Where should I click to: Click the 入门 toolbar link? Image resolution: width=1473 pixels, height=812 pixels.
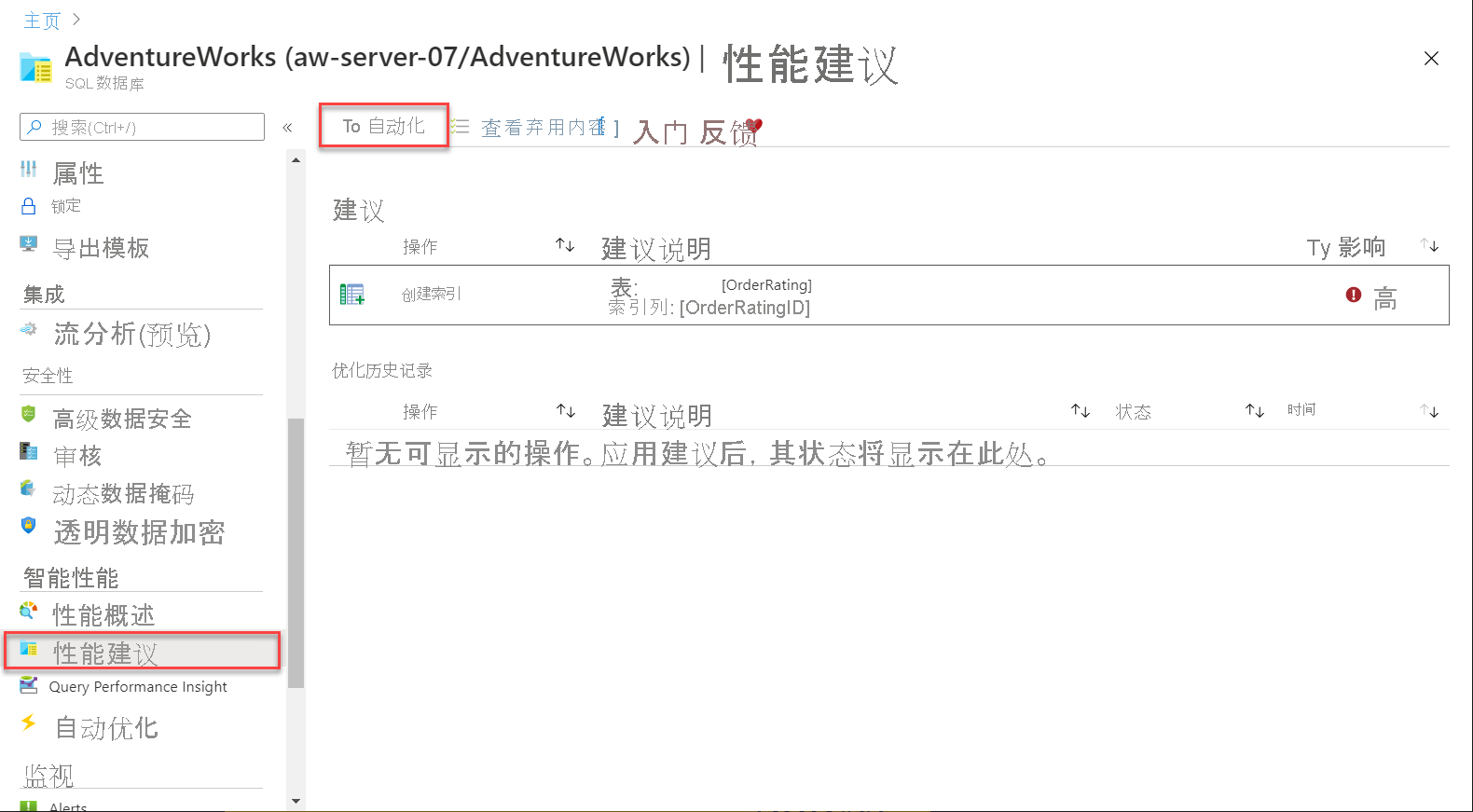point(660,131)
